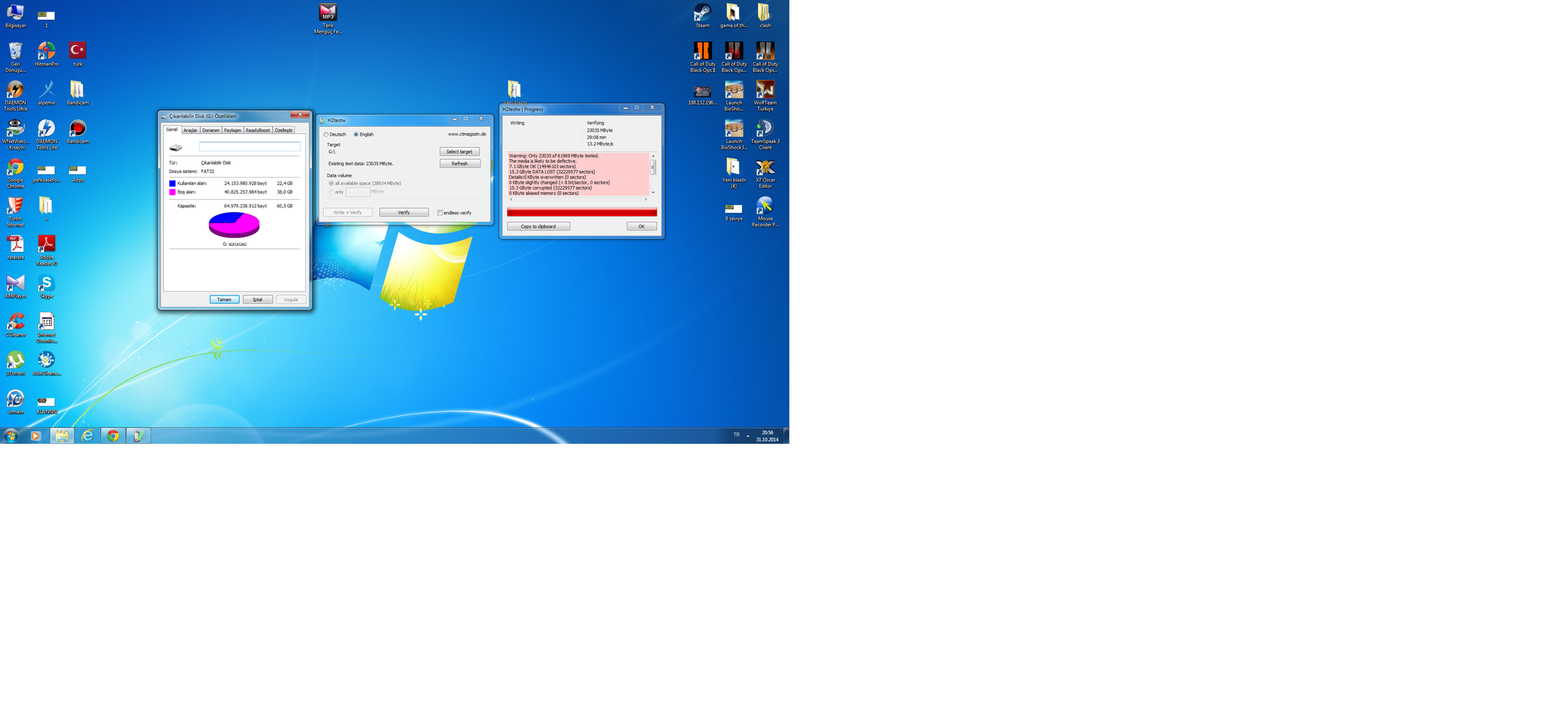Open the www.ctmagazin.de link
1568x715 pixels.
[467, 134]
